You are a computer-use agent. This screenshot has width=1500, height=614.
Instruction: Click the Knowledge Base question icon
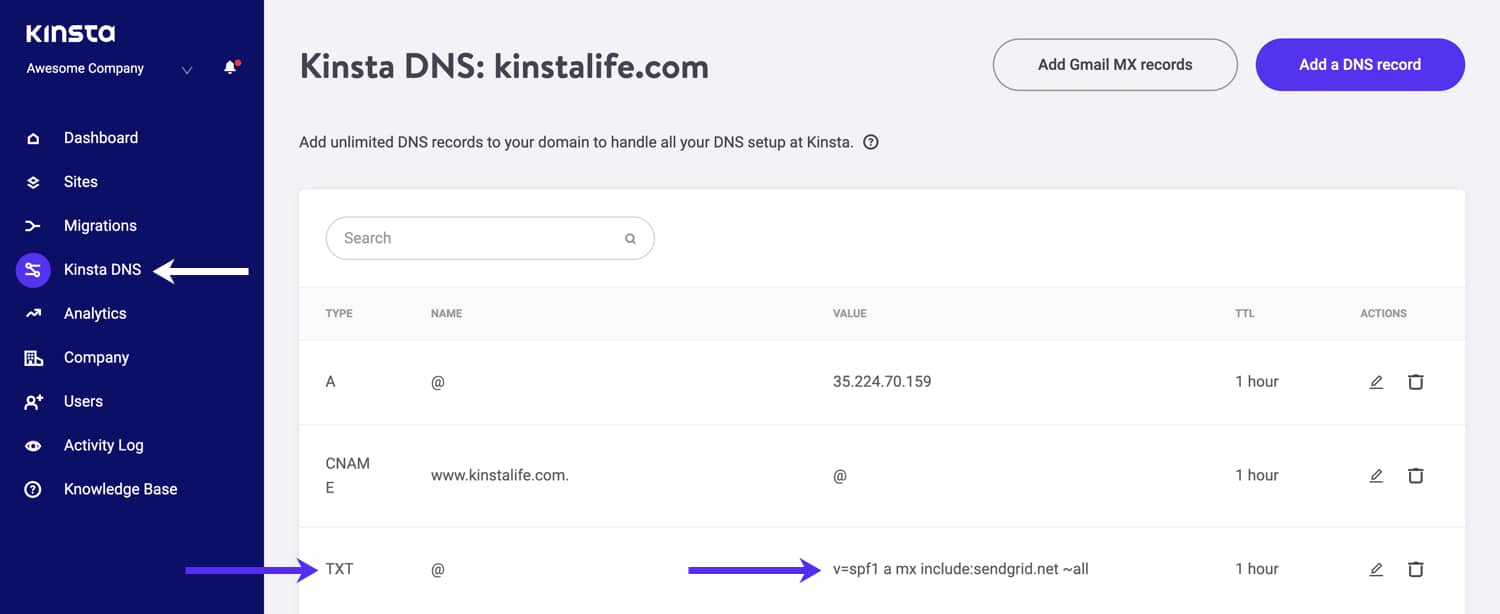pos(33,490)
